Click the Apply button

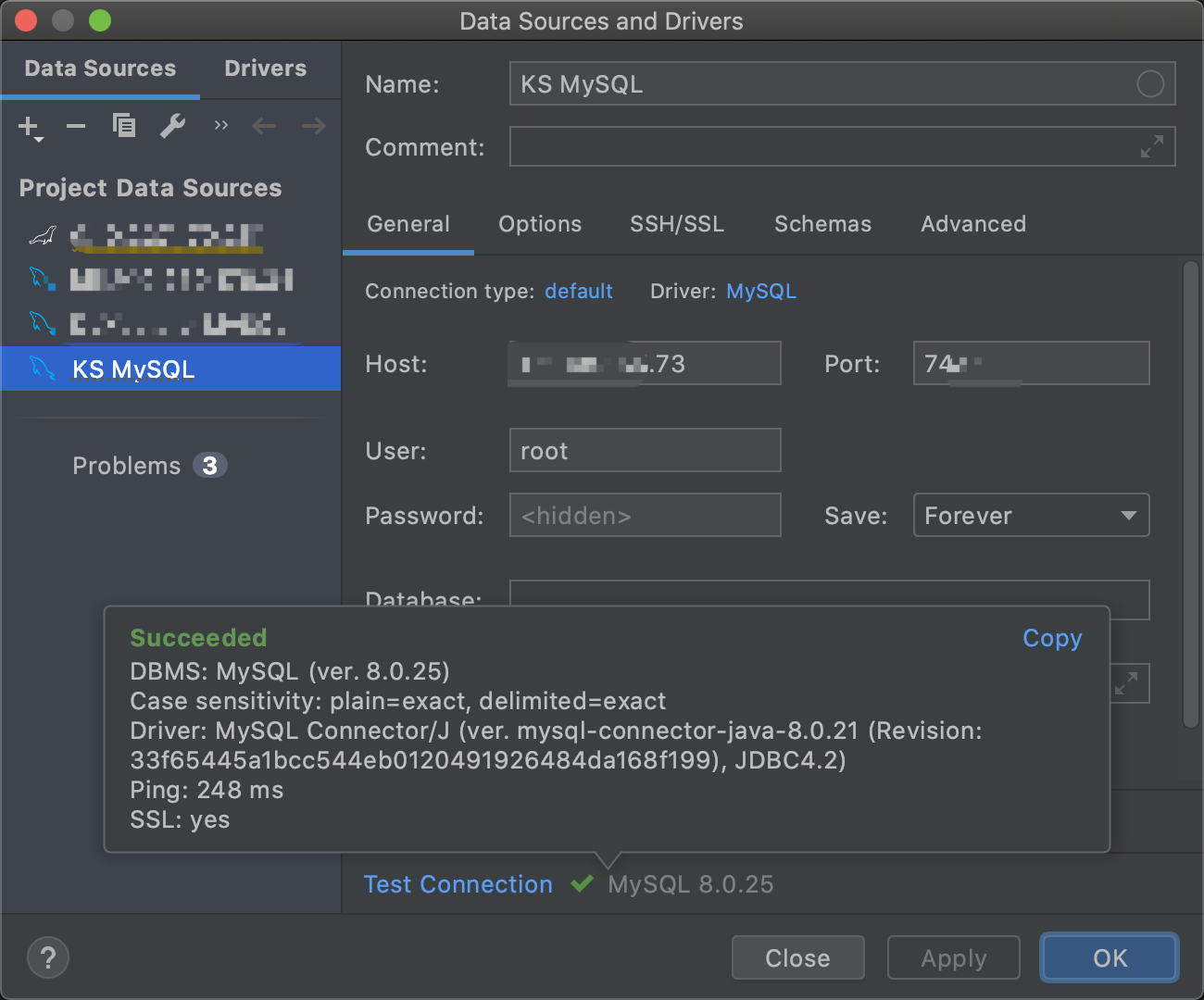[x=954, y=957]
